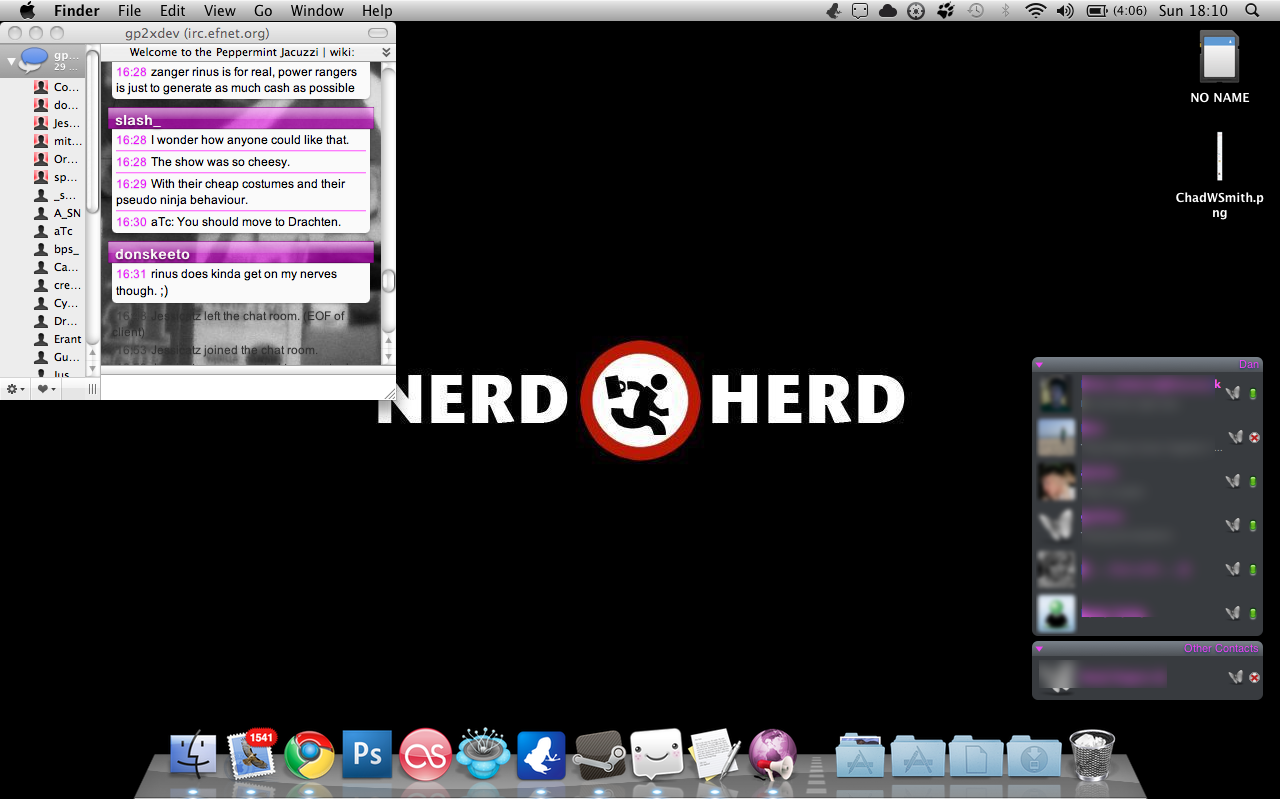
Task: Open Steam from the dock
Action: point(599,754)
